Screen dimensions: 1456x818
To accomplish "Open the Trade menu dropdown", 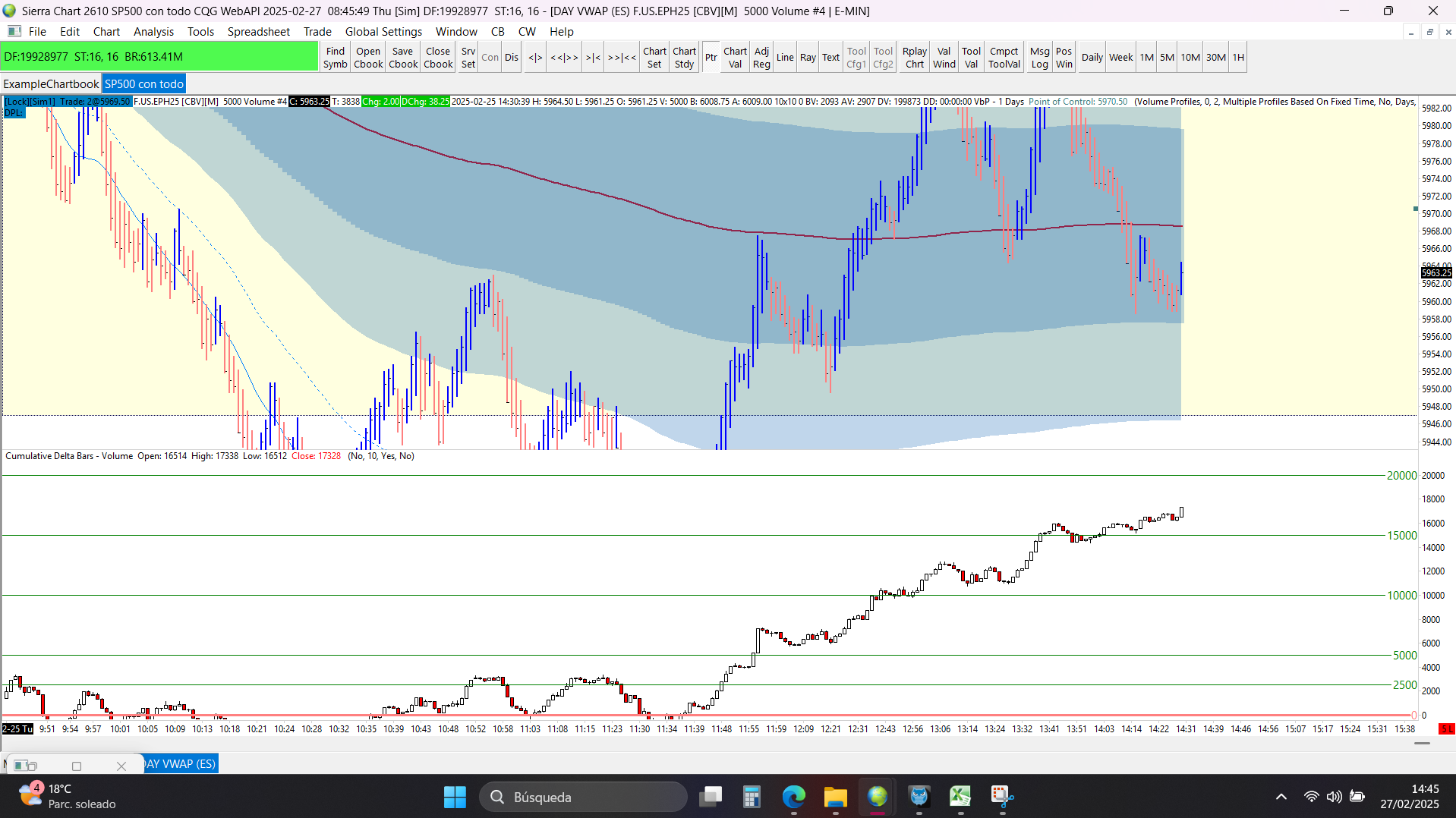I will [x=317, y=32].
